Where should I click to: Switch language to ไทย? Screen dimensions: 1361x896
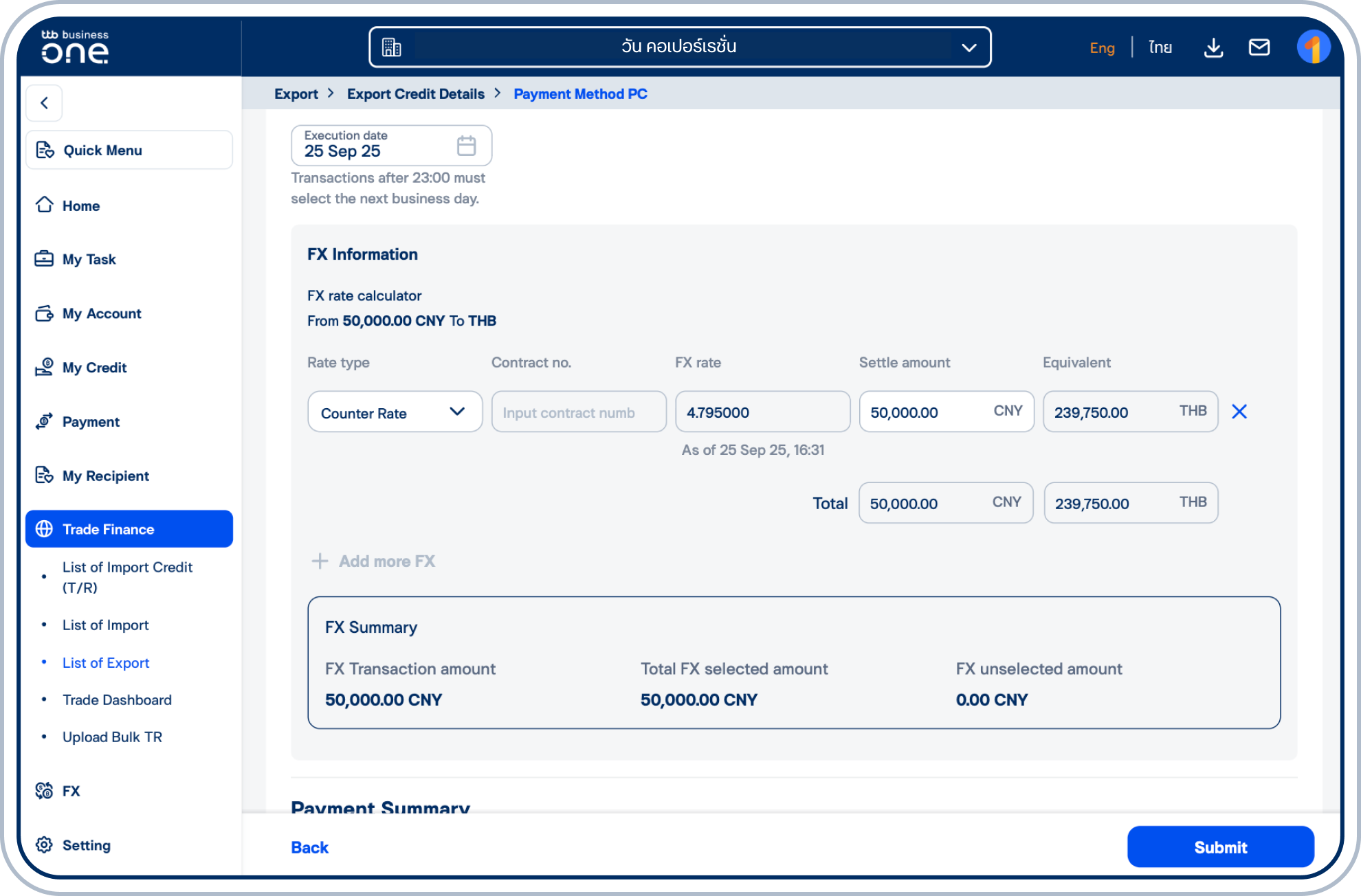point(1160,47)
